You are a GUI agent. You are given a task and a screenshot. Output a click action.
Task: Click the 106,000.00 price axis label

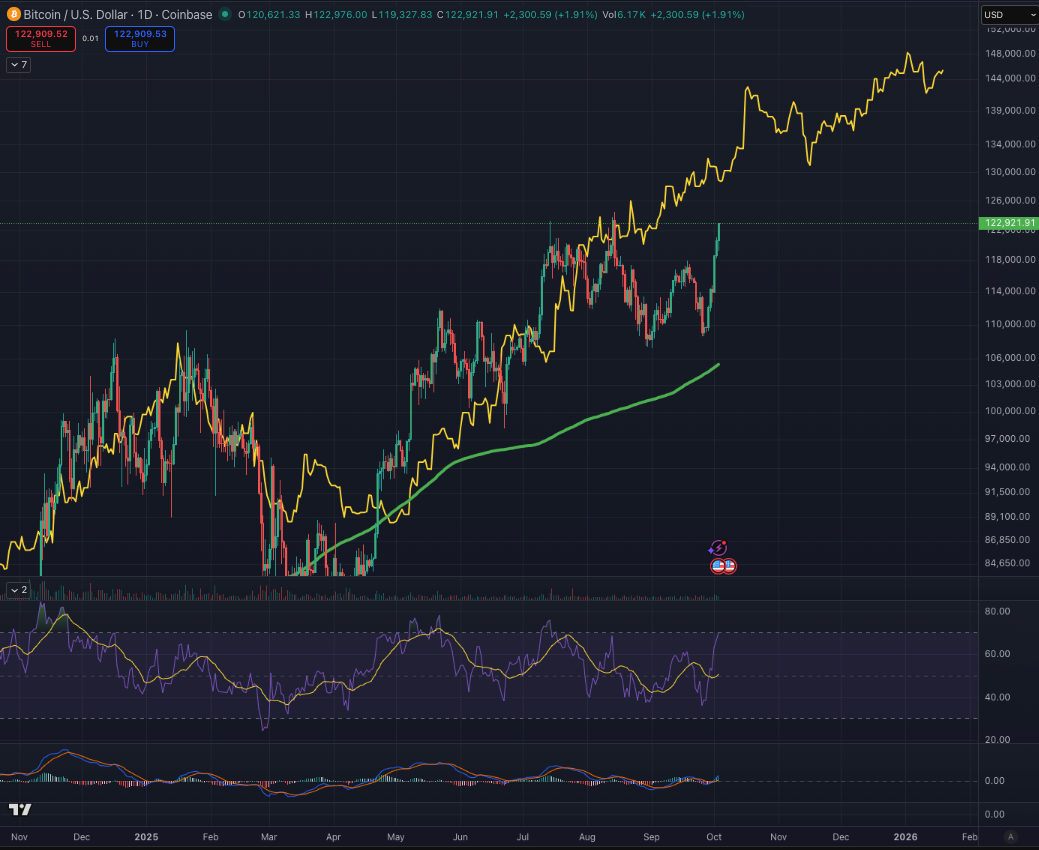[1011, 357]
